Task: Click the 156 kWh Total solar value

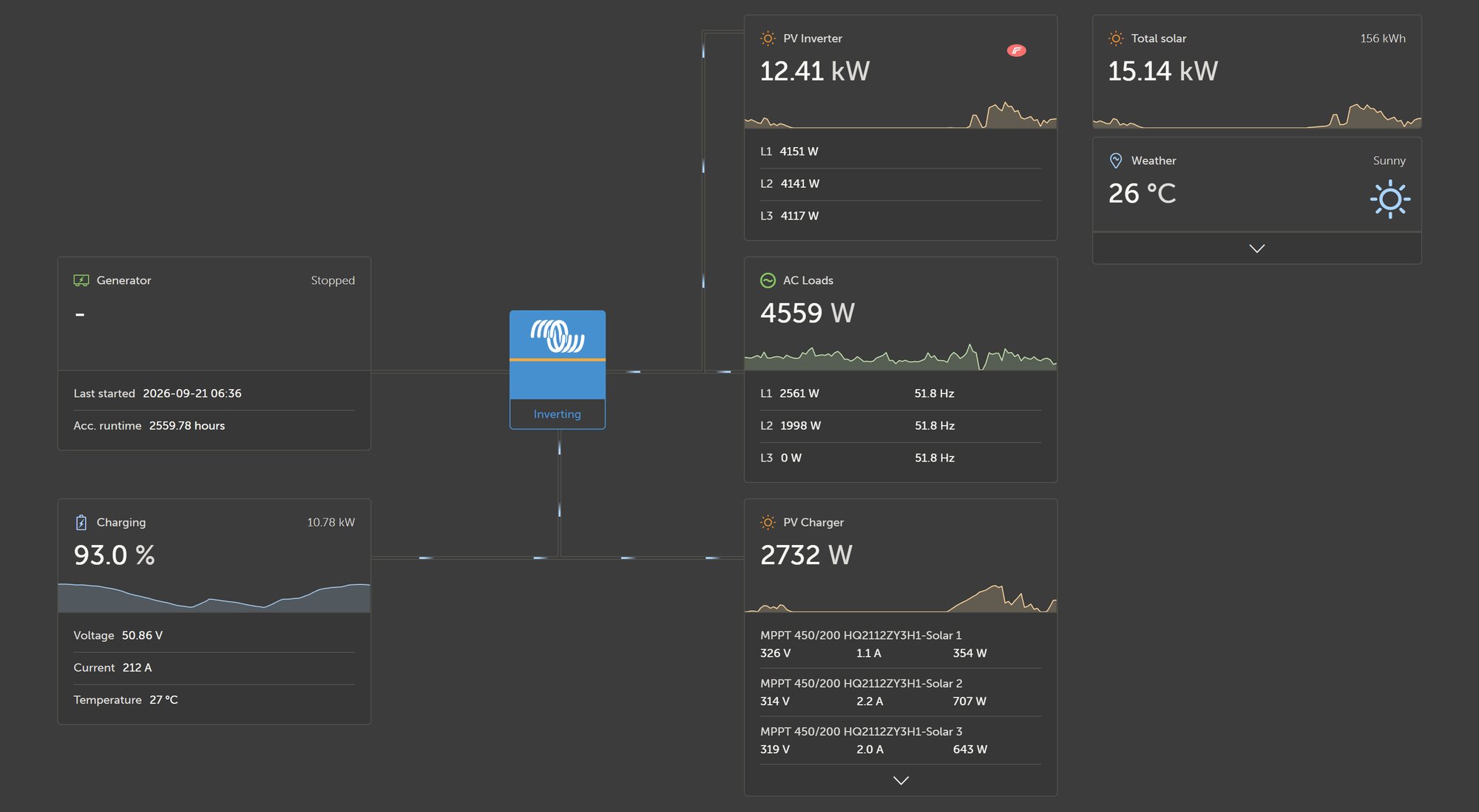Action: click(x=1383, y=38)
